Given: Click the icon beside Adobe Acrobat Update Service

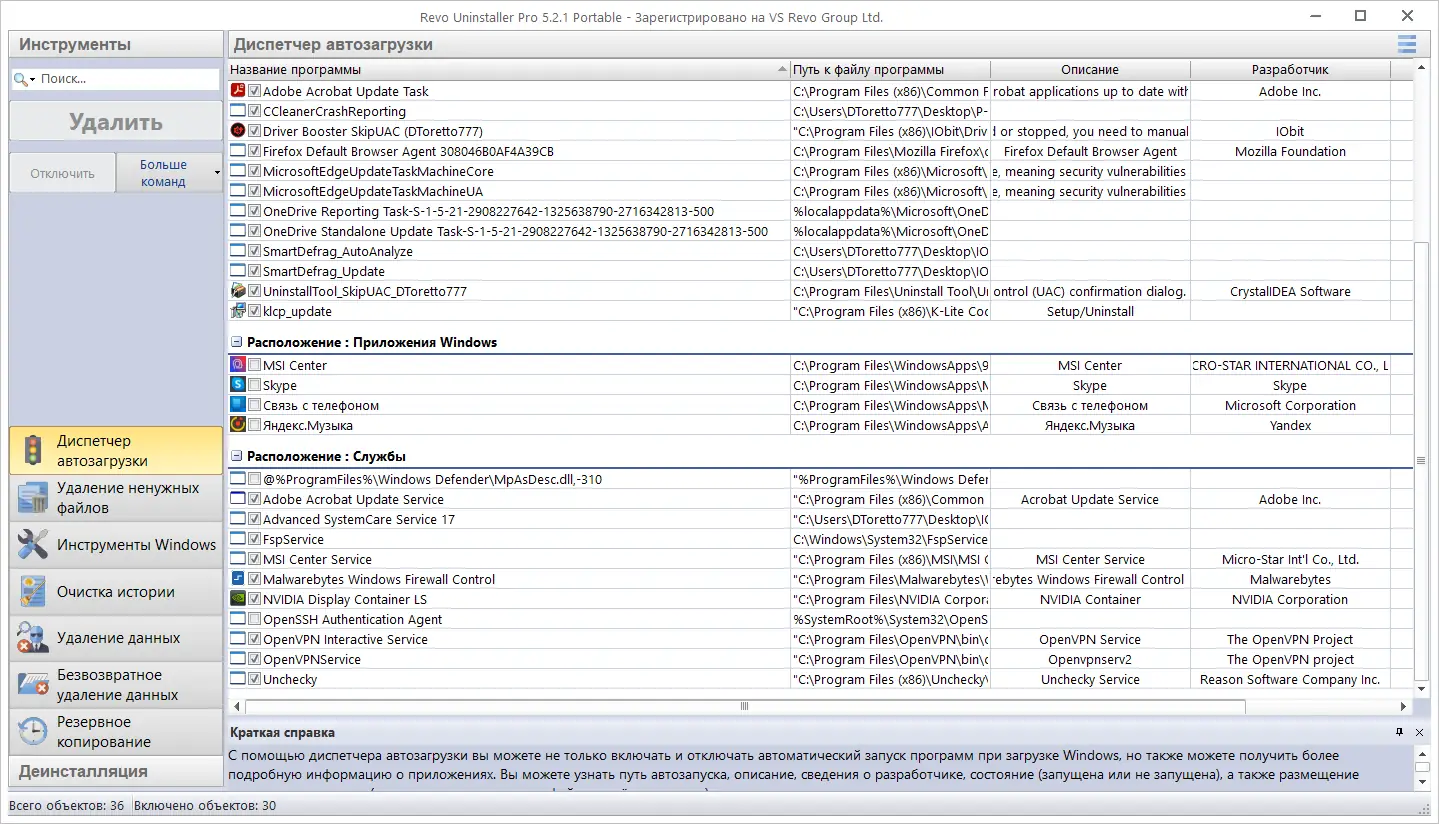Looking at the screenshot, I should click(x=238, y=499).
